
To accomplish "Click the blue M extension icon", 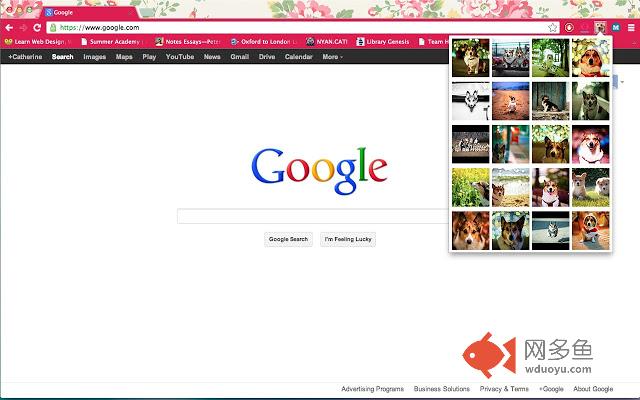I will click(x=616, y=27).
